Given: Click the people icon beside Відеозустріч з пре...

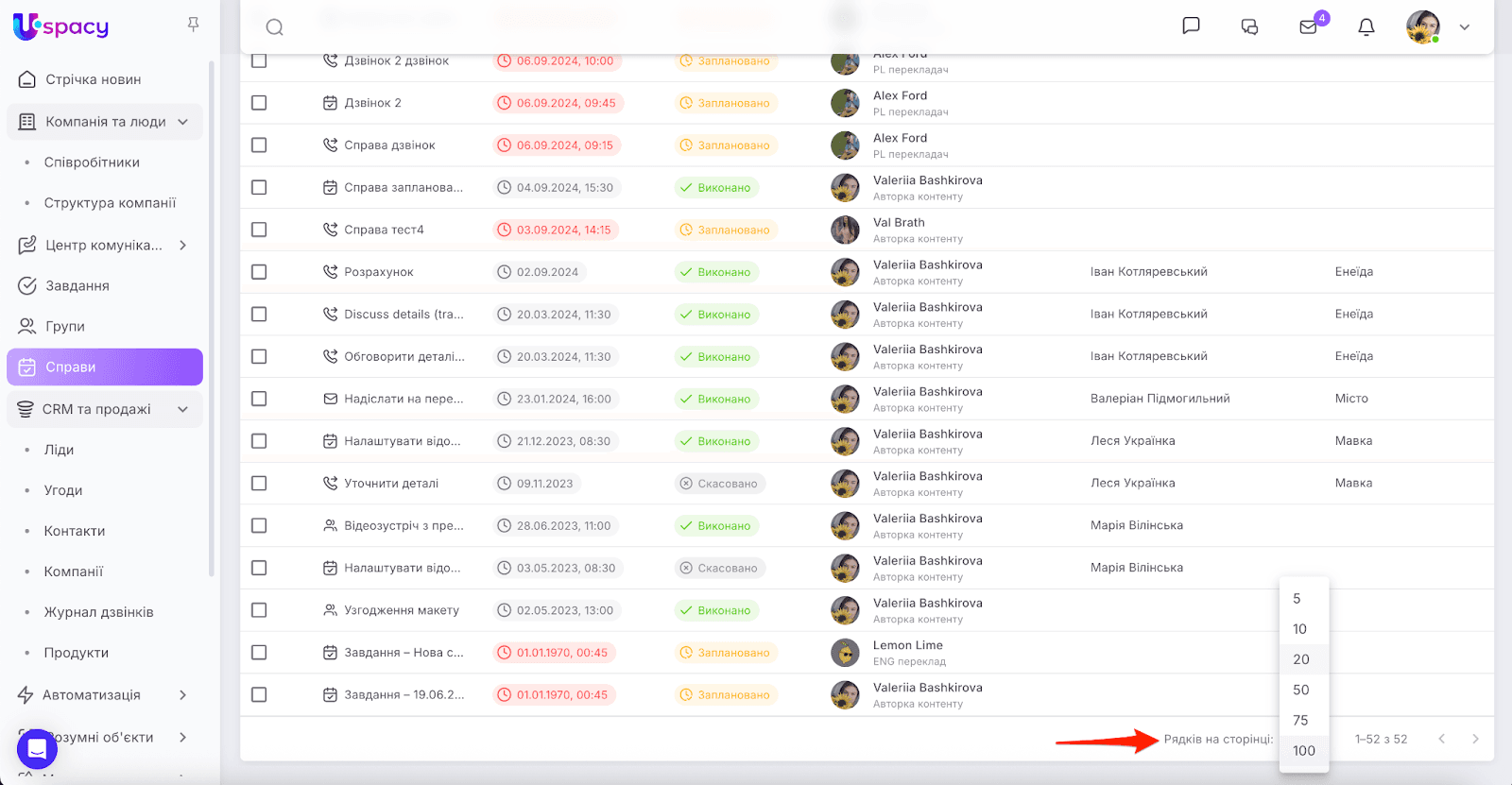Looking at the screenshot, I should tap(330, 525).
